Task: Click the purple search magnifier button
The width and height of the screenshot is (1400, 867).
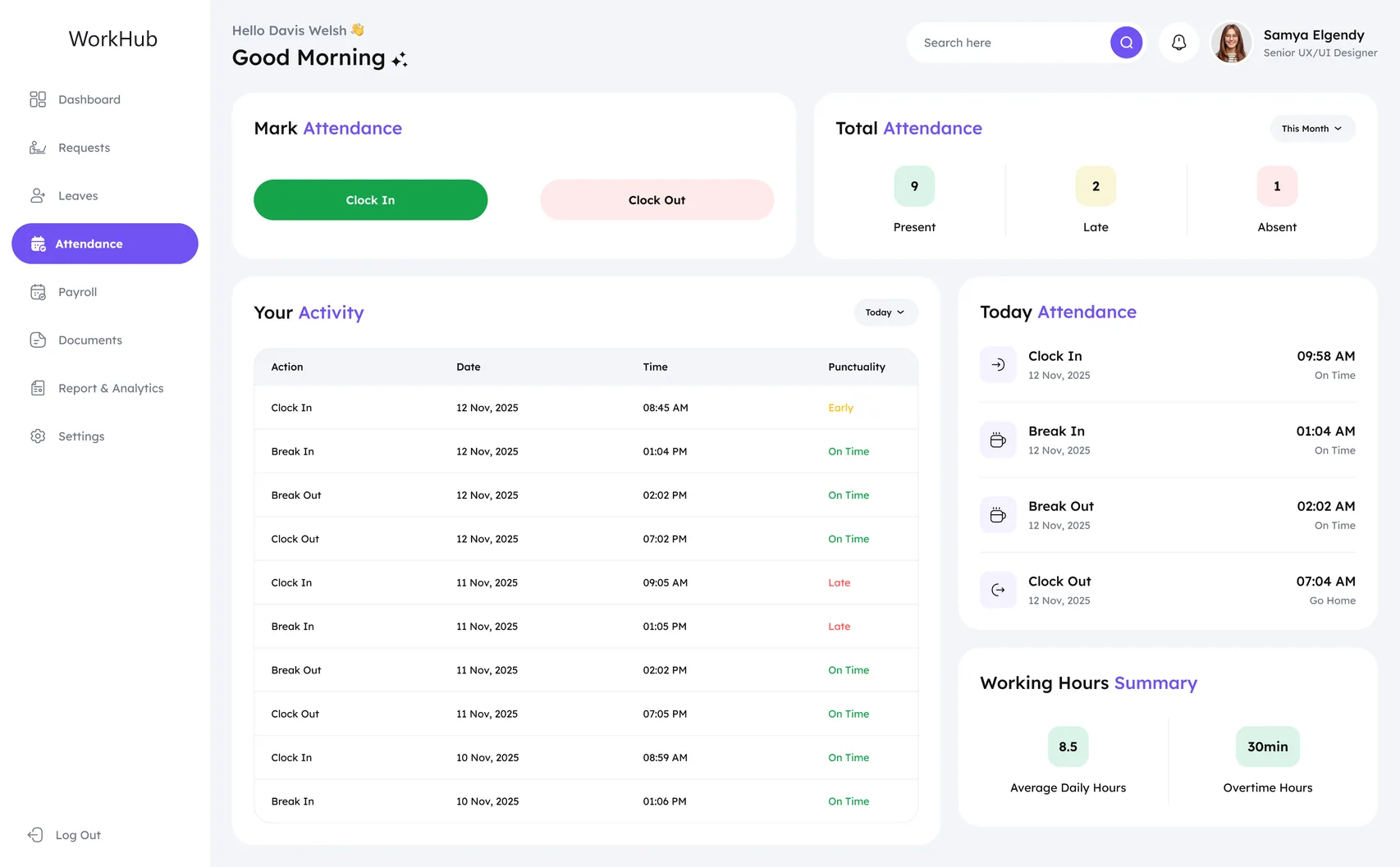Action: [x=1126, y=43]
